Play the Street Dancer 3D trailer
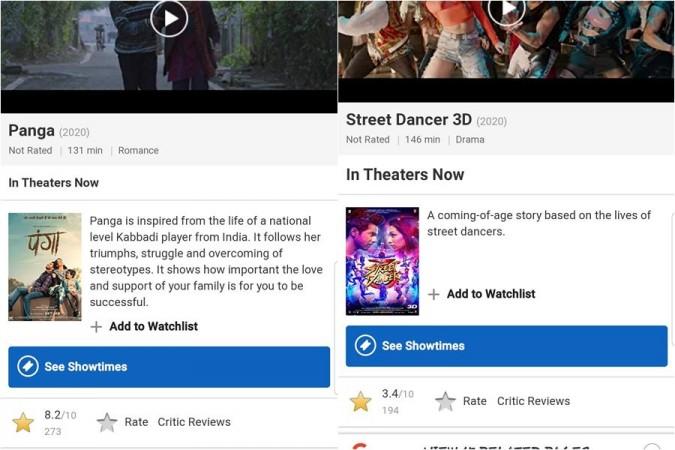 pyautogui.click(x=506, y=10)
